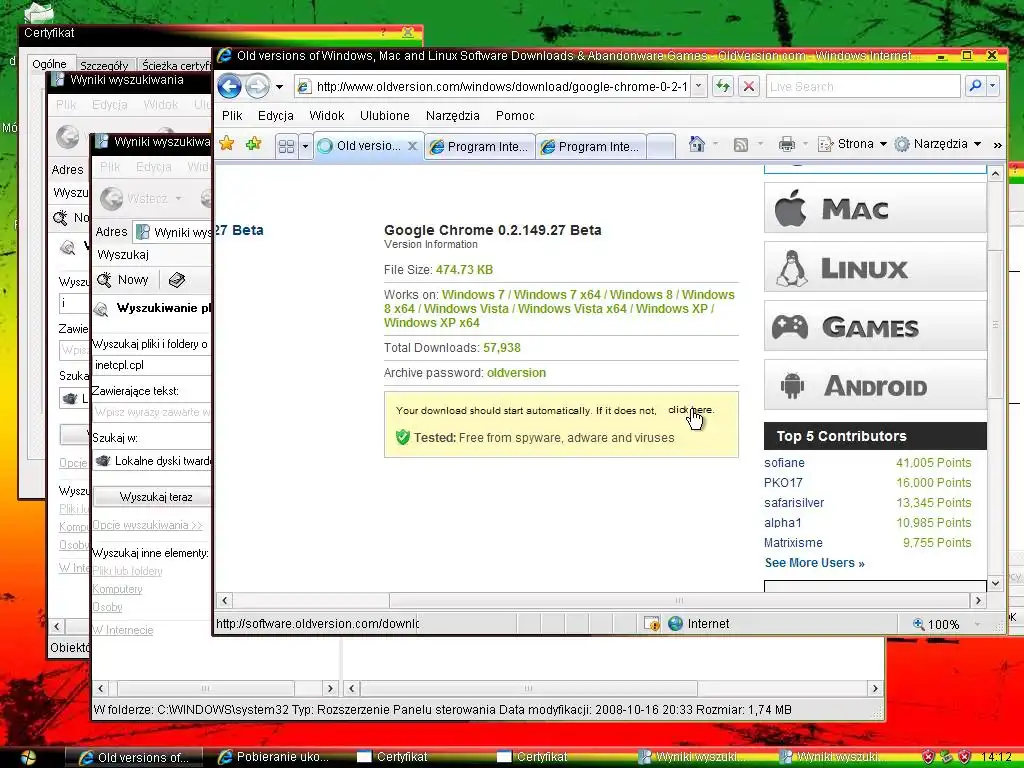Click the safarisilver contributor link
The width and height of the screenshot is (1024, 768).
794,503
